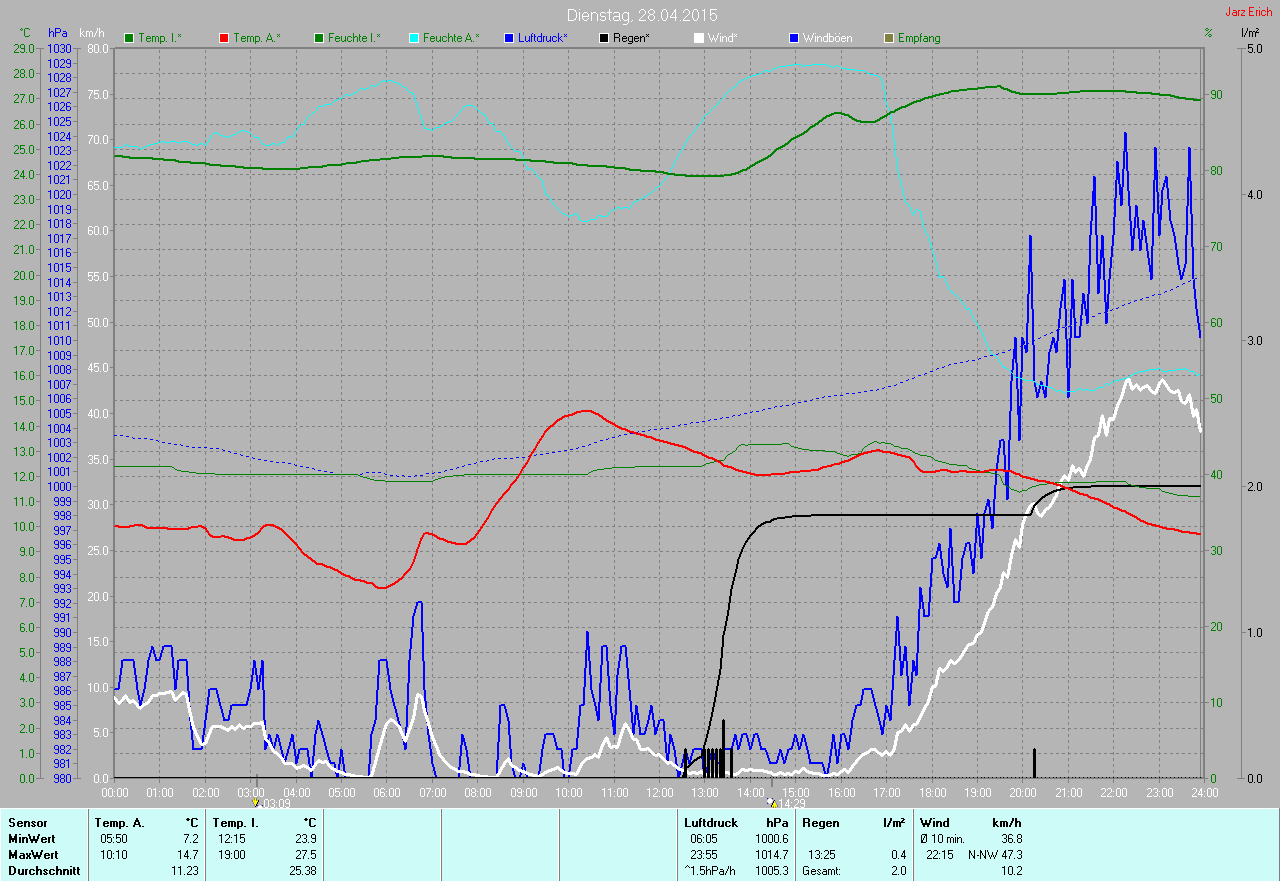Click the cyan Feuchte A. legend square
Viewport: 1280px width, 881px height.
click(x=414, y=38)
